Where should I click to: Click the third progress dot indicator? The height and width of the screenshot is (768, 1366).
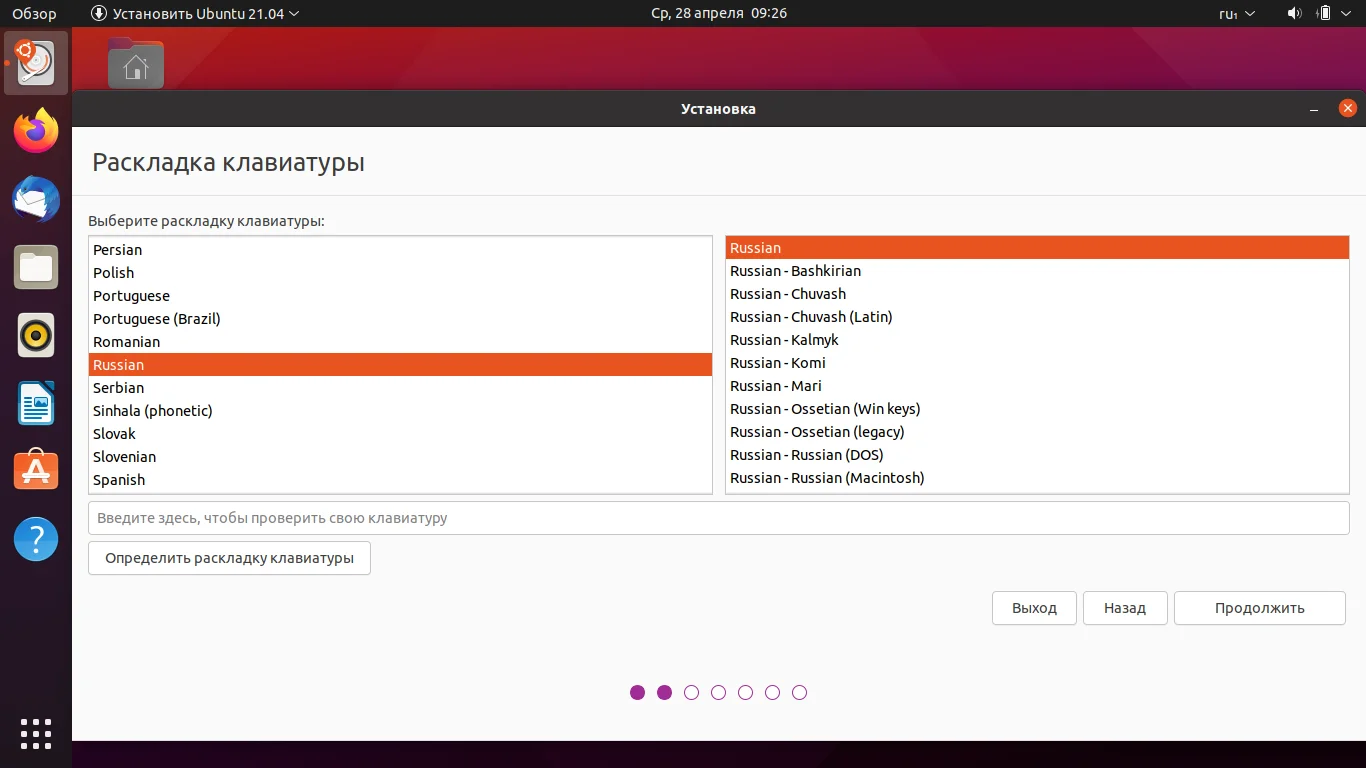pyautogui.click(x=691, y=692)
